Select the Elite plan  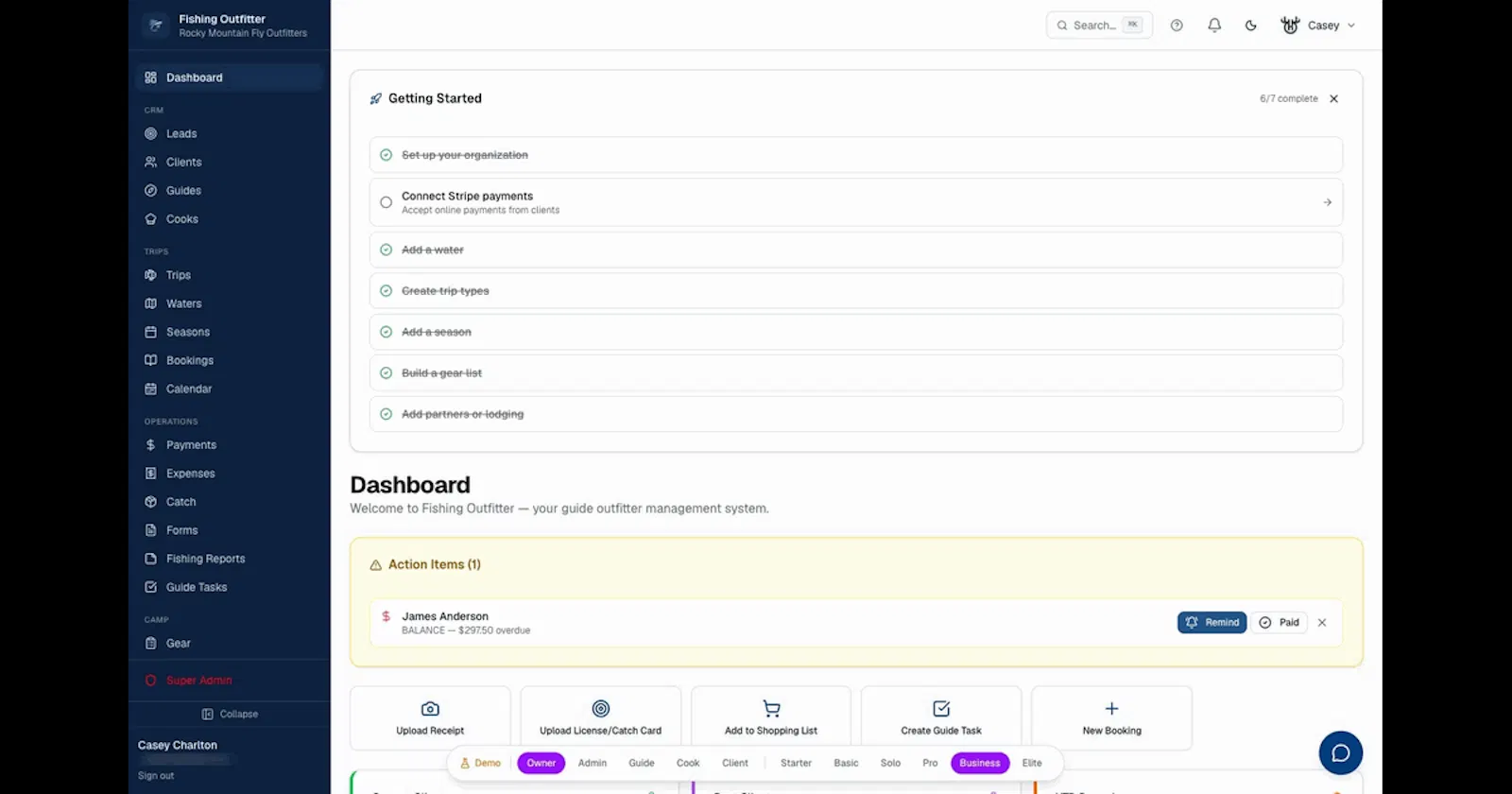(x=1032, y=763)
